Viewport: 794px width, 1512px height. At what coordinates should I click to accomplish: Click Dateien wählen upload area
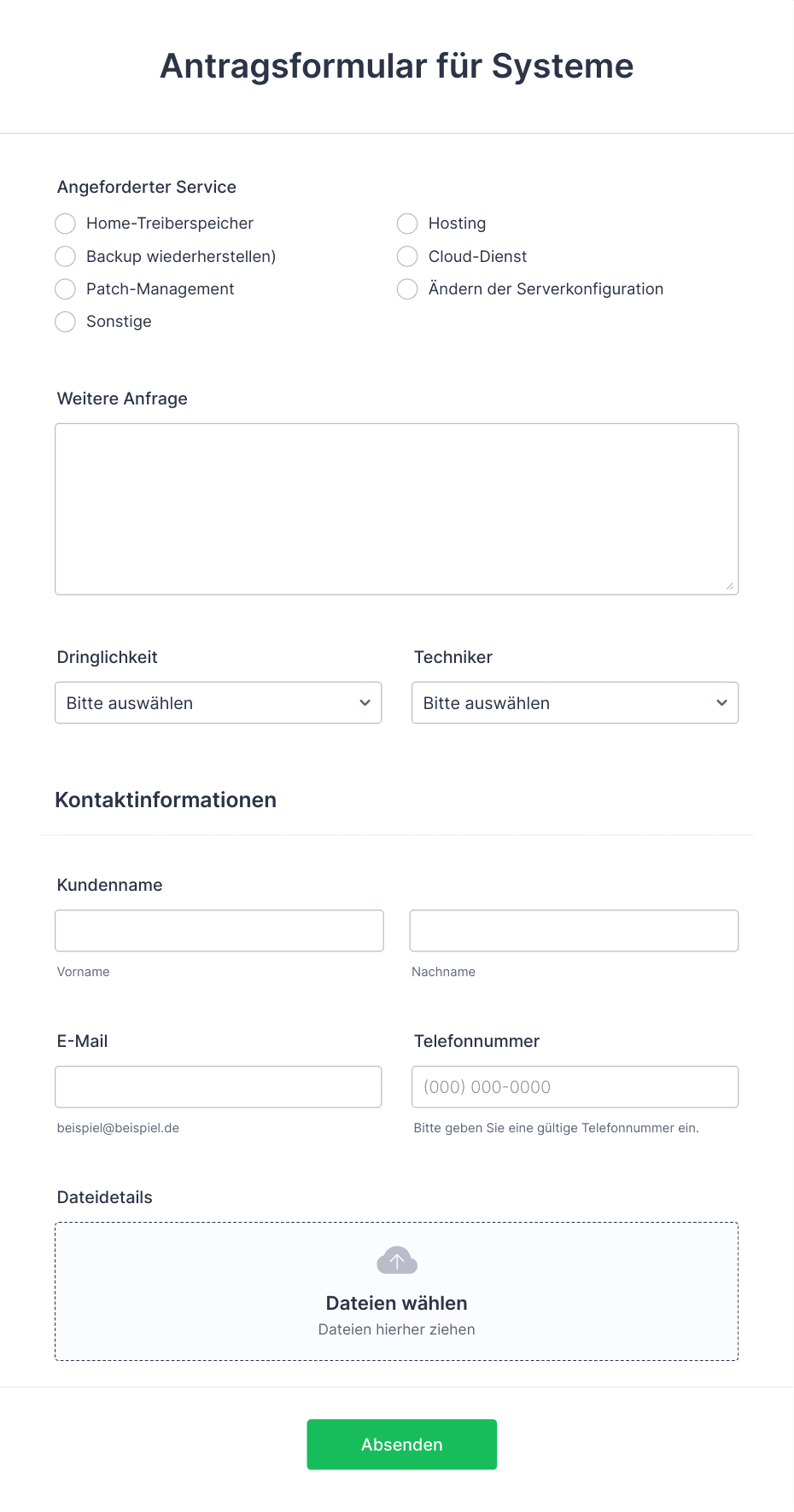397,1292
